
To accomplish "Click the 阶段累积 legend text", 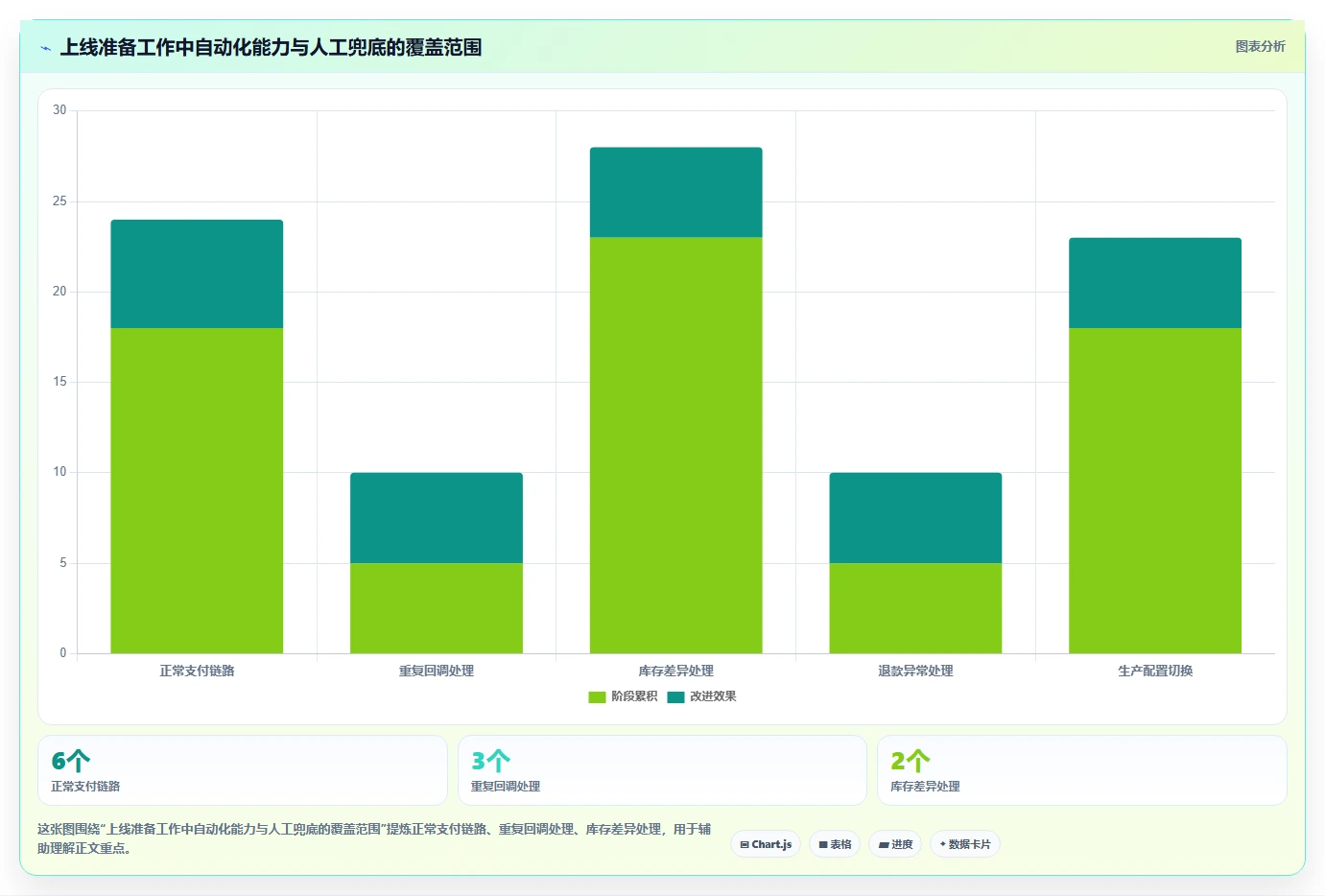I will (634, 696).
